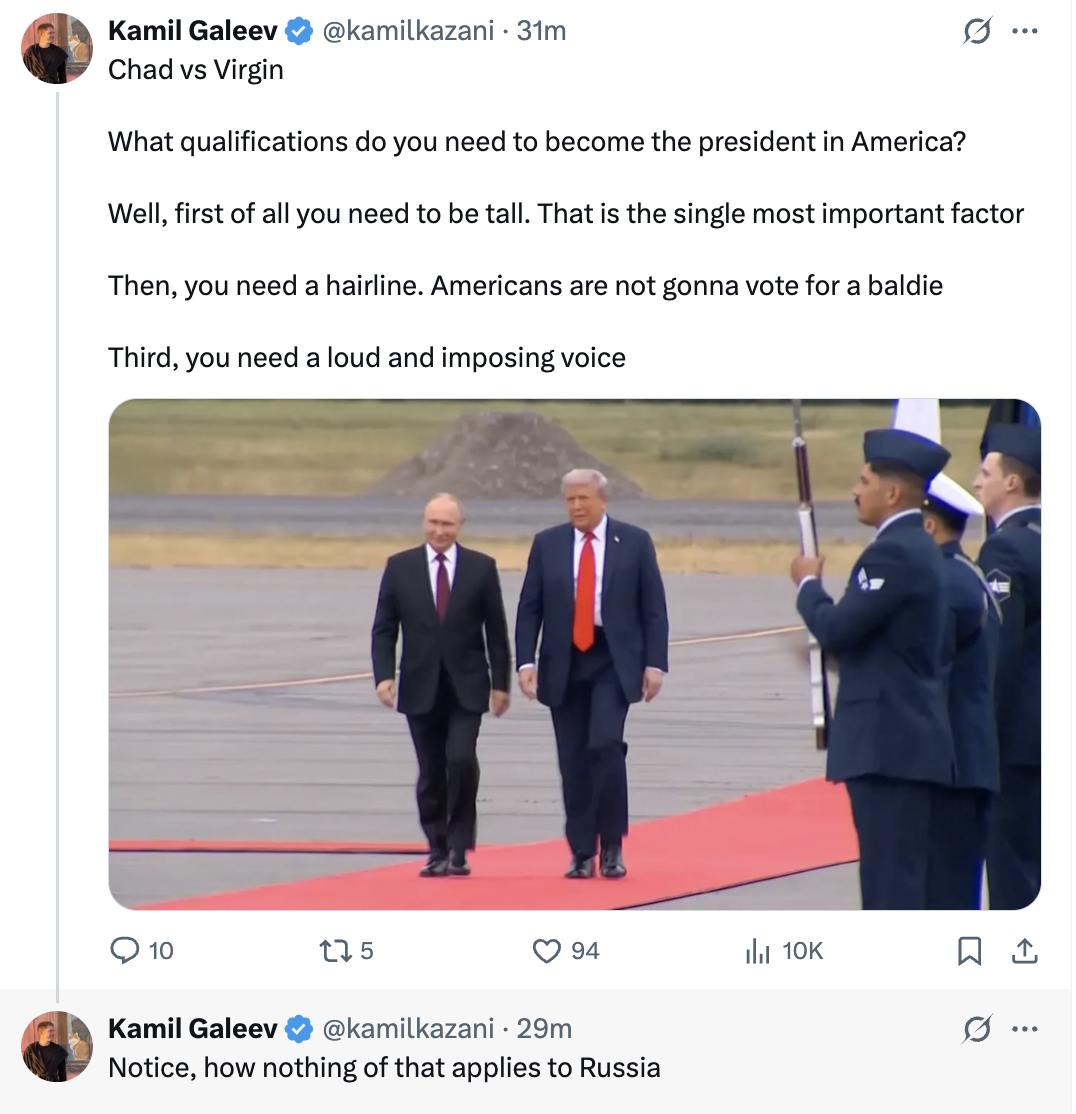
Task: Open the @kamilkazani handle on the first tweet
Action: 407,31
